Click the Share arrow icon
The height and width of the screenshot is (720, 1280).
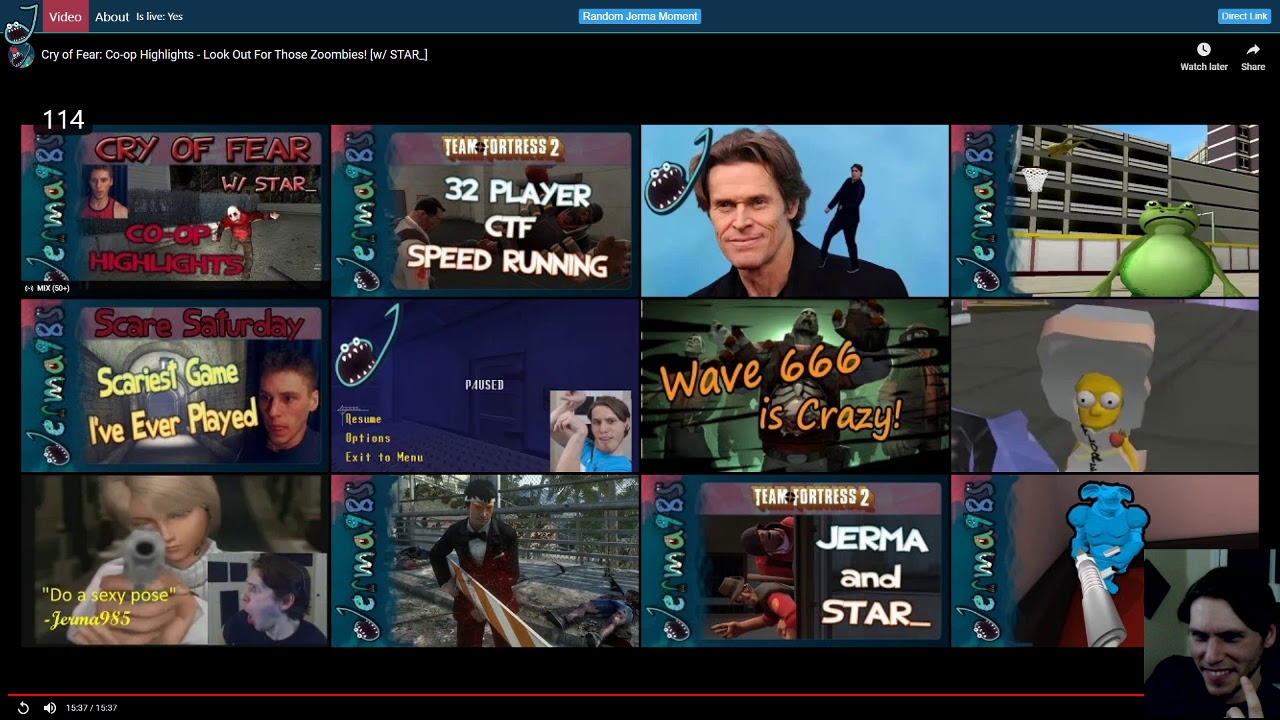[x=1253, y=50]
